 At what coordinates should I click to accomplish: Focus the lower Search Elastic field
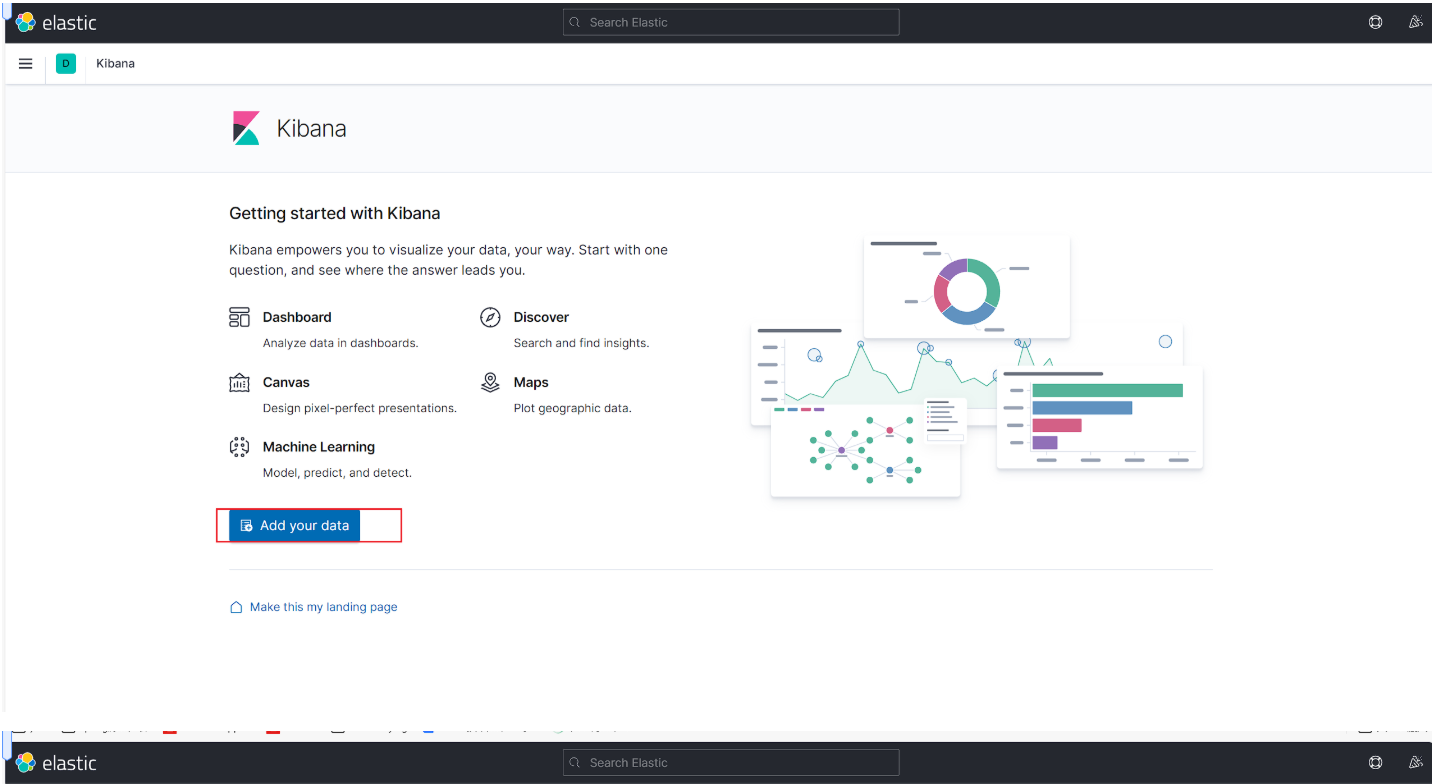731,763
